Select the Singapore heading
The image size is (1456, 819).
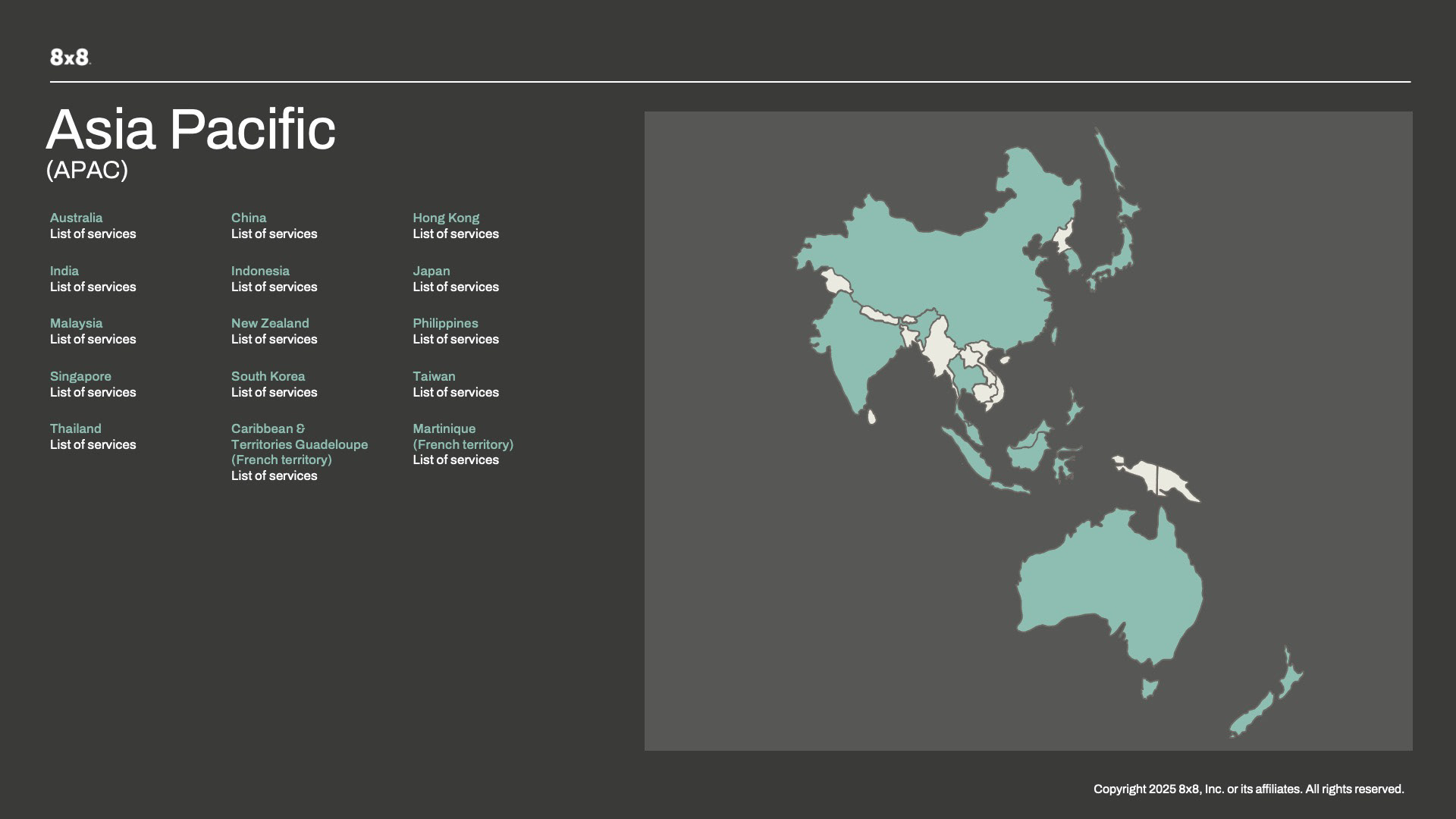click(x=80, y=376)
